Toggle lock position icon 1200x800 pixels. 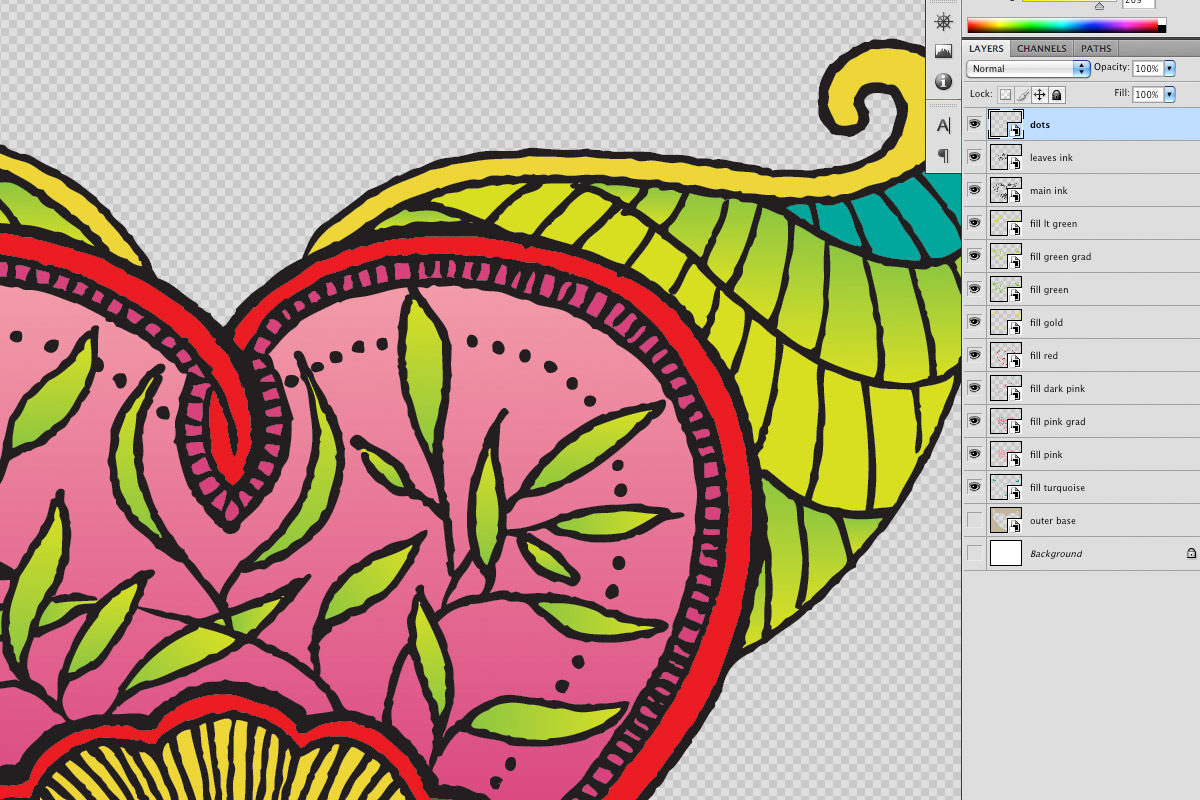pyautogui.click(x=1040, y=94)
